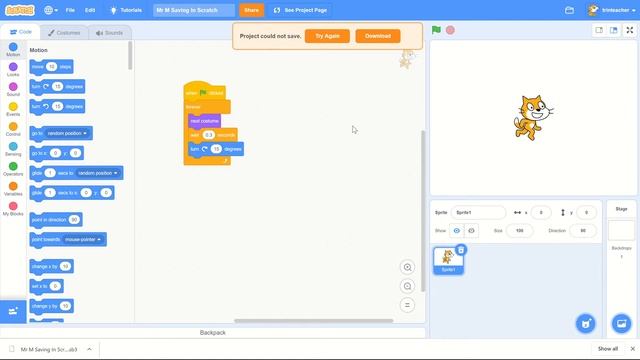Screen dimensions: 640x360
Task: Select the Events block category
Action: pyautogui.click(x=13, y=109)
